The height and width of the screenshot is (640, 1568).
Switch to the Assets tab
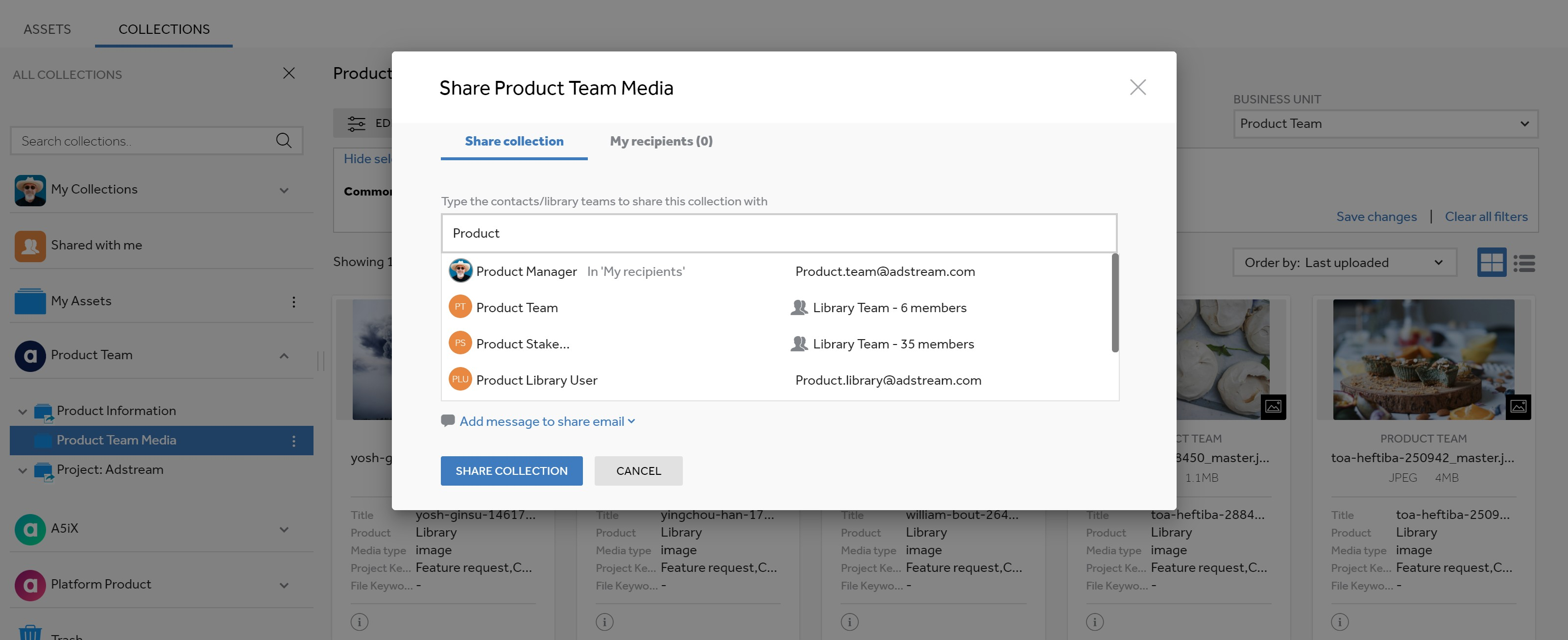(x=47, y=29)
